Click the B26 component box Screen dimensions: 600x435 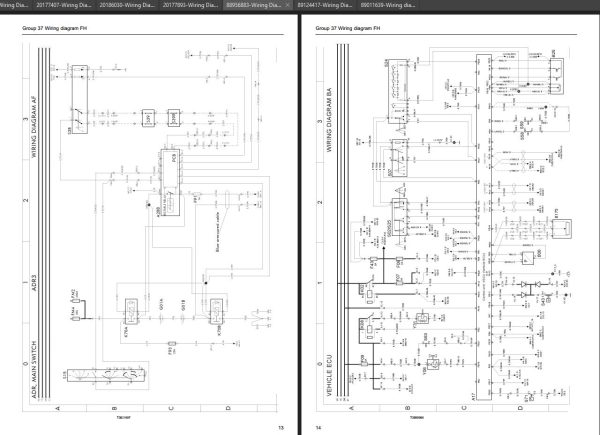557,76
